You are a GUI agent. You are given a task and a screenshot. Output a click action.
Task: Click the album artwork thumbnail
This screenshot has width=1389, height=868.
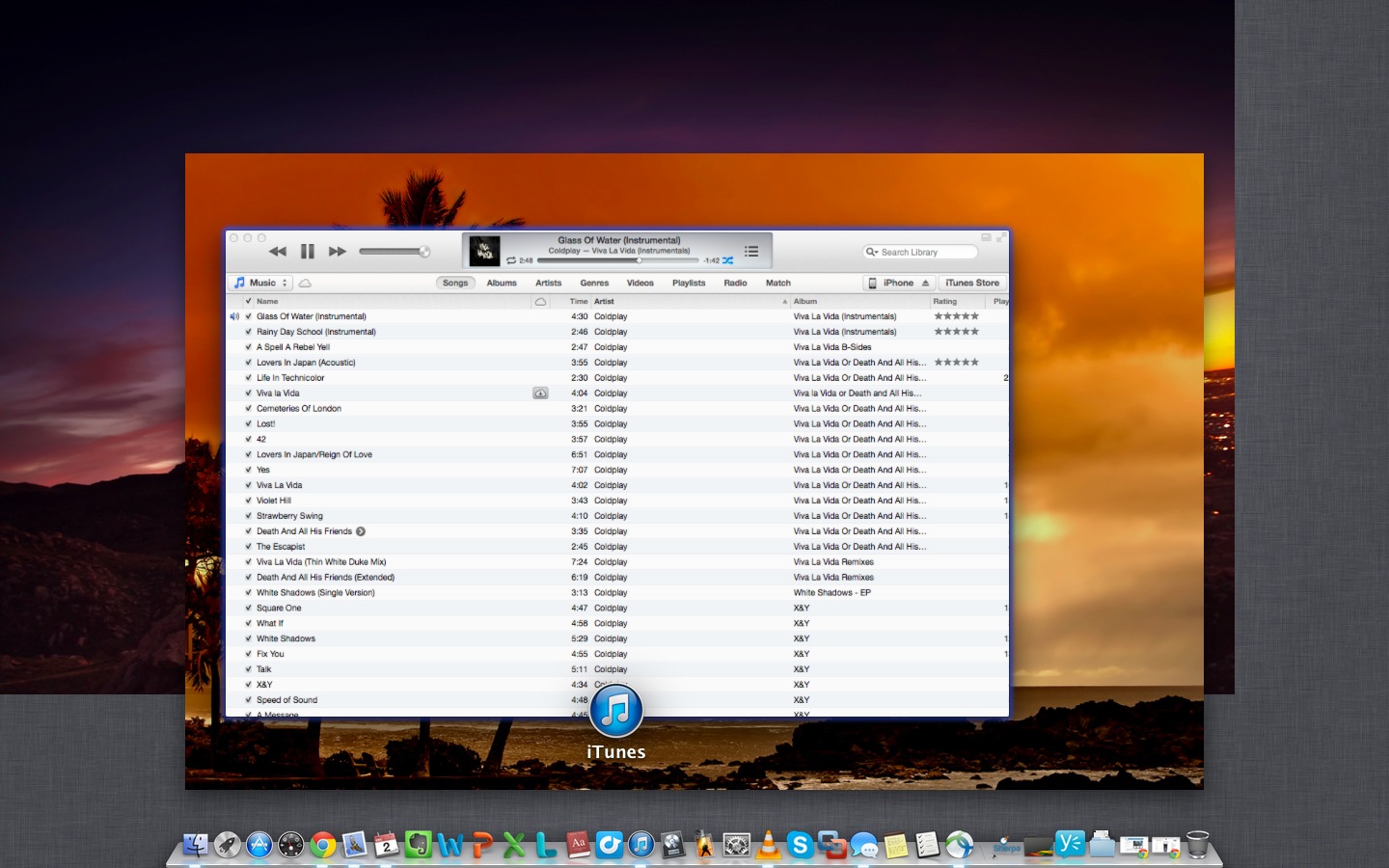coord(484,252)
